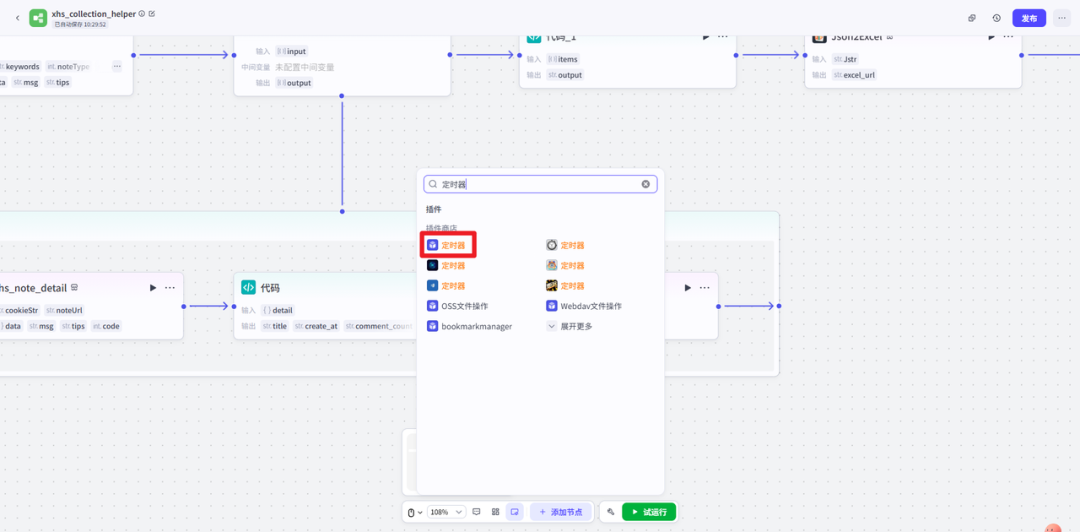Click the green 试运行 button
Image resolution: width=1080 pixels, height=532 pixels.
click(x=649, y=512)
